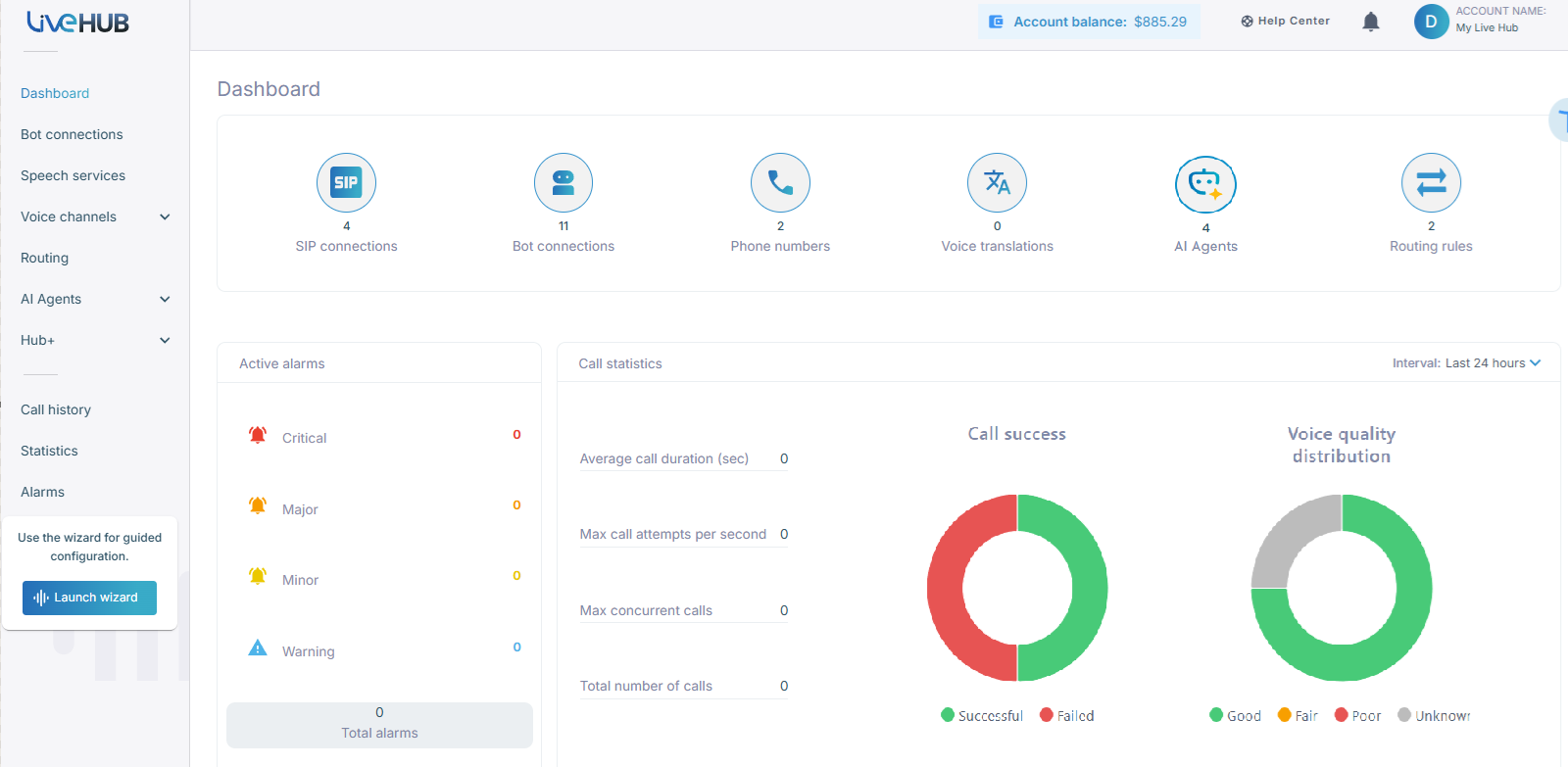This screenshot has width=1568, height=767.
Task: Click the Launch wizard button
Action: 89,598
